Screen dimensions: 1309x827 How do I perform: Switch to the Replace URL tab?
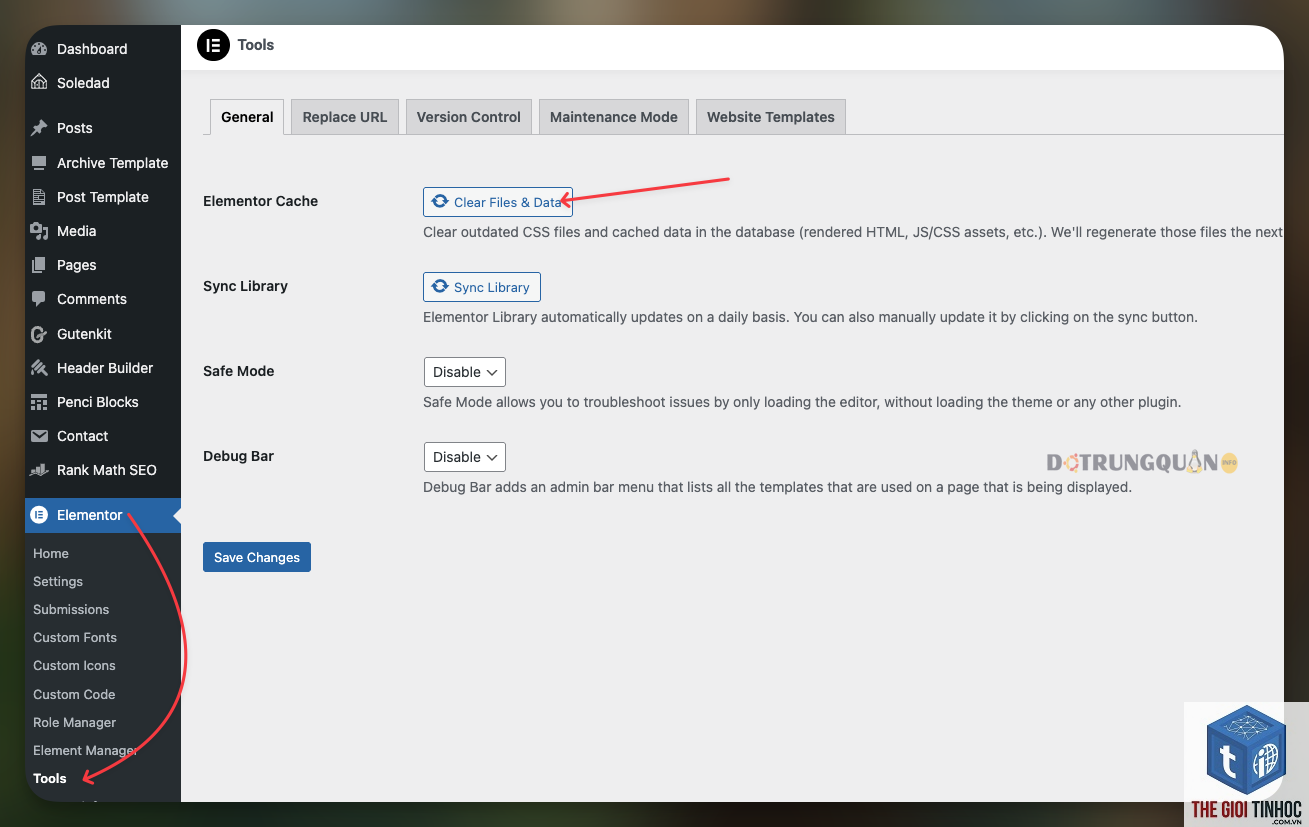click(345, 117)
